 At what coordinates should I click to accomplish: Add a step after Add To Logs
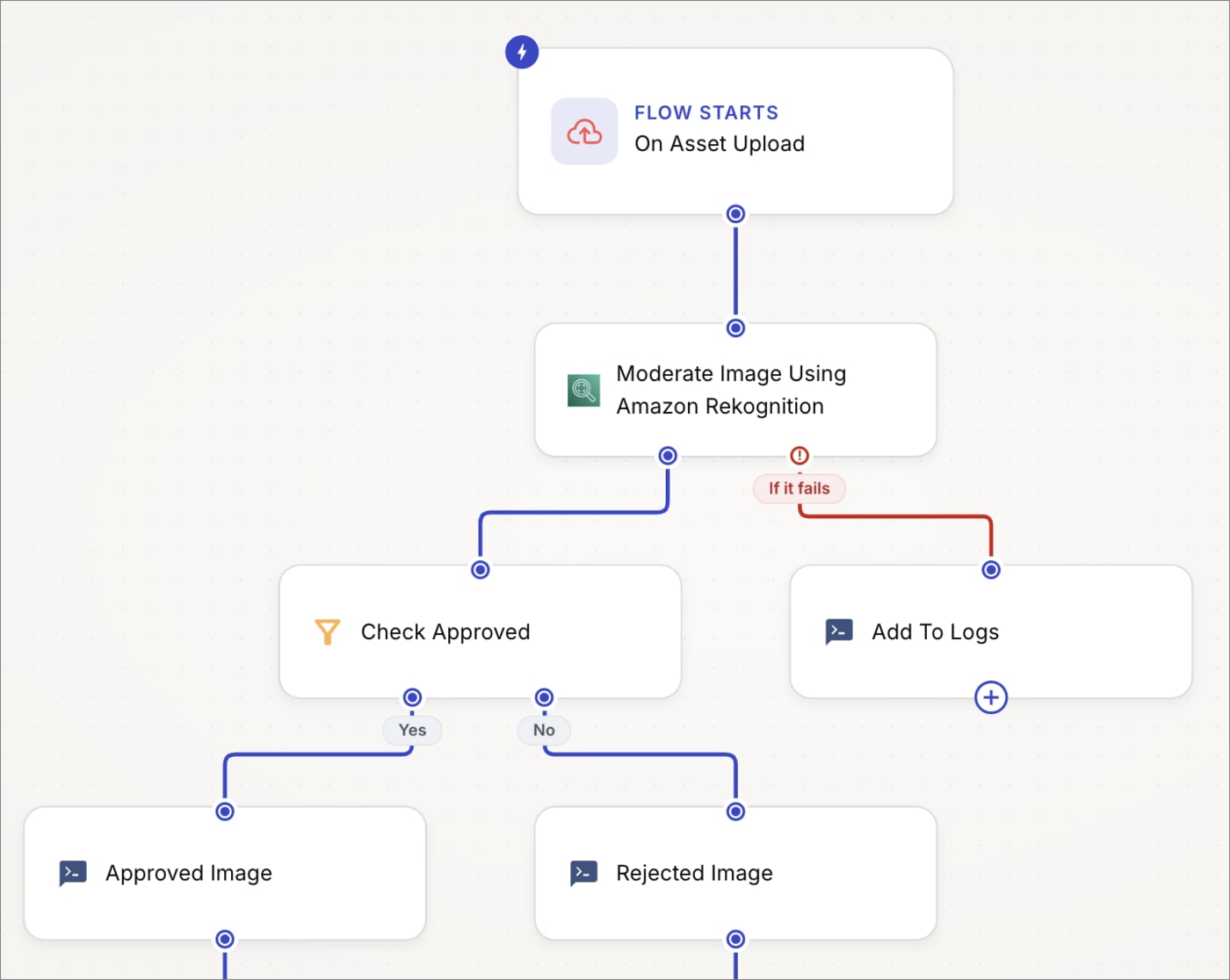point(991,697)
